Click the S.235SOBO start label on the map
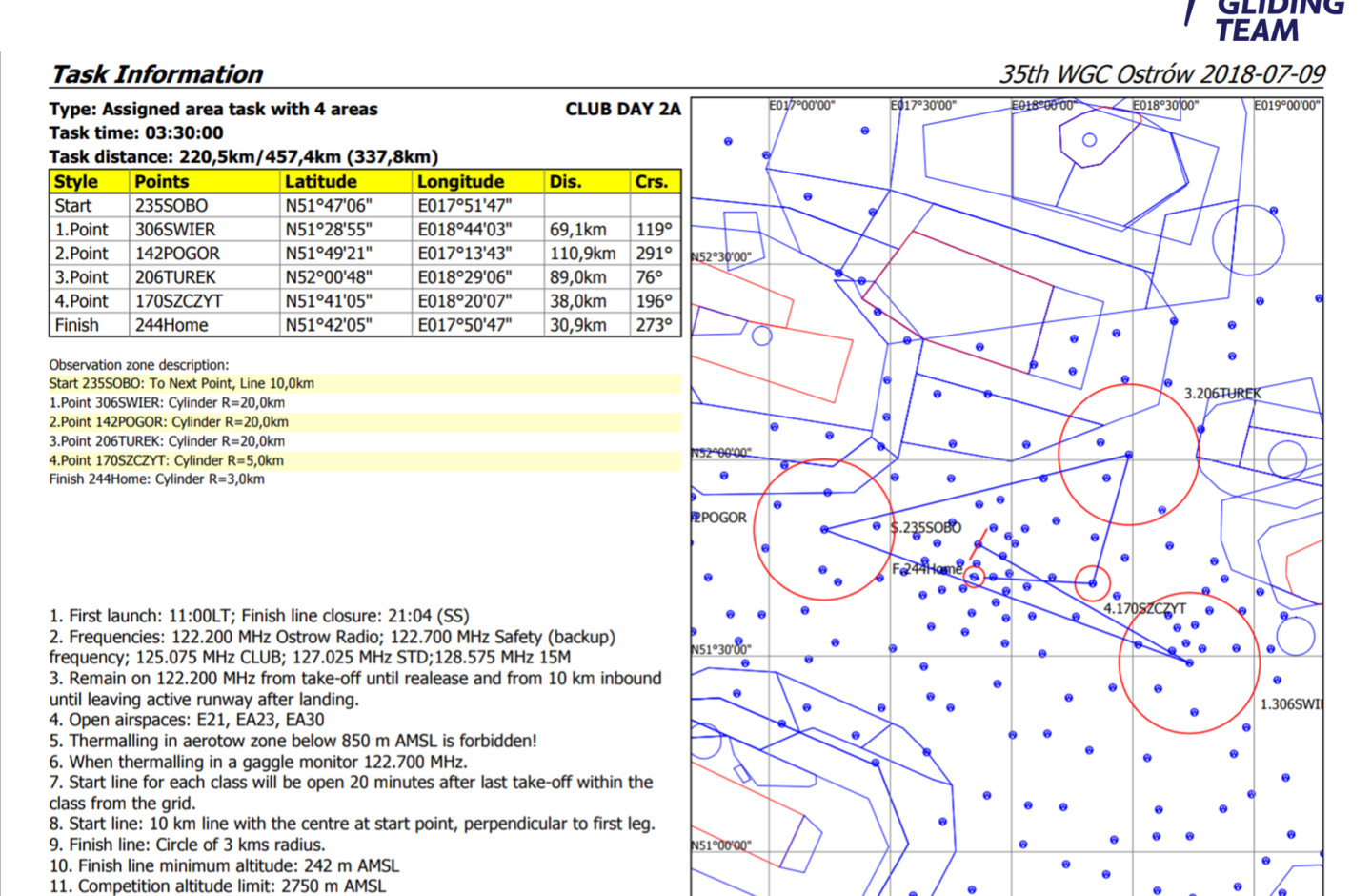 coord(926,527)
